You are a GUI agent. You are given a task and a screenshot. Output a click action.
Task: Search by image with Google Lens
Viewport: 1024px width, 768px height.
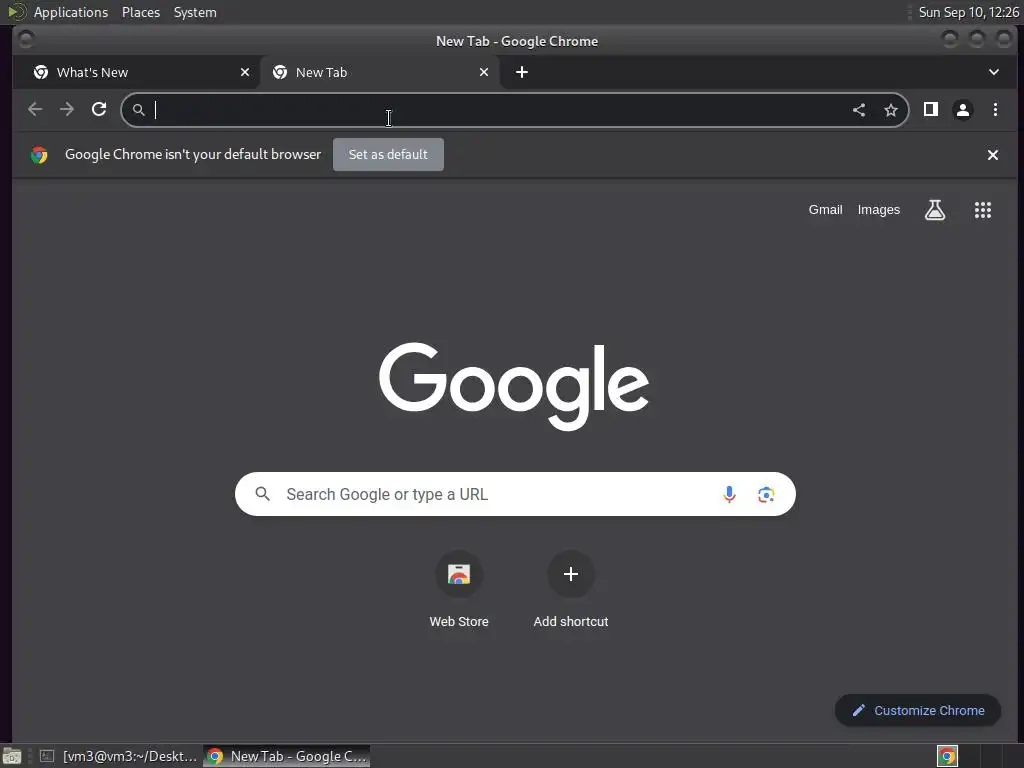(x=766, y=494)
